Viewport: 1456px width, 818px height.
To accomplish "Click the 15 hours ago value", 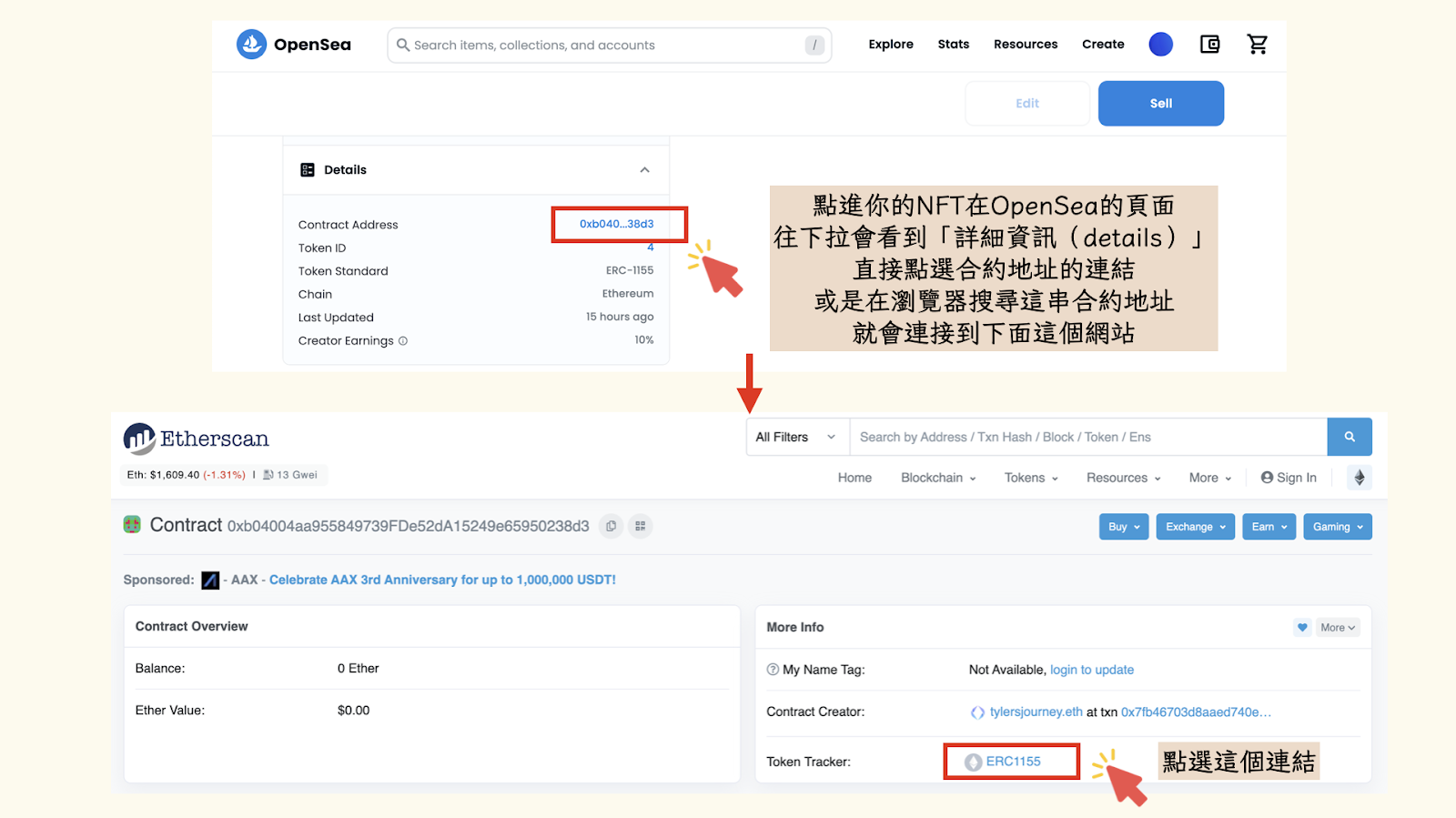I will pyautogui.click(x=620, y=317).
